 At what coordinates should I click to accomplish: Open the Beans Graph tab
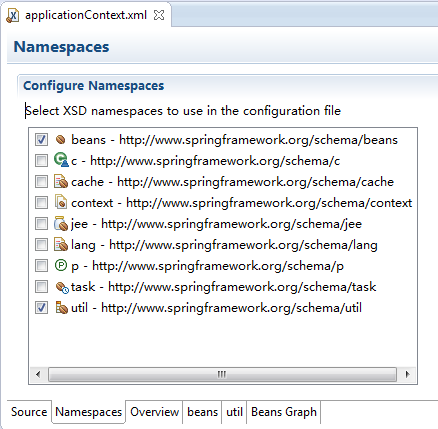[x=284, y=412]
